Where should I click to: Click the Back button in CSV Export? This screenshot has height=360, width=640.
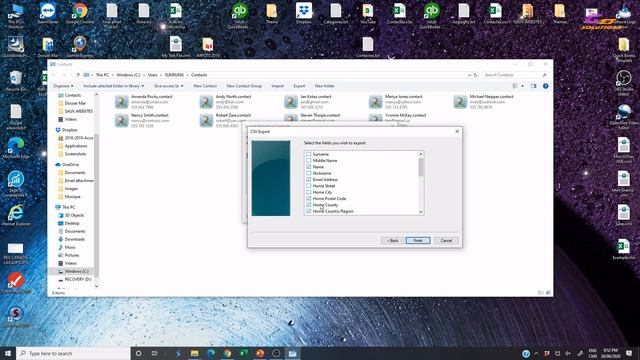[393, 241]
